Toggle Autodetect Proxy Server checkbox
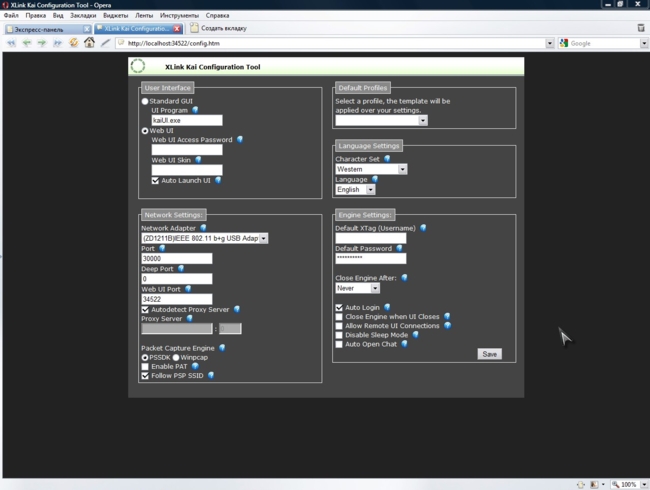This screenshot has width=650, height=490. [x=145, y=310]
